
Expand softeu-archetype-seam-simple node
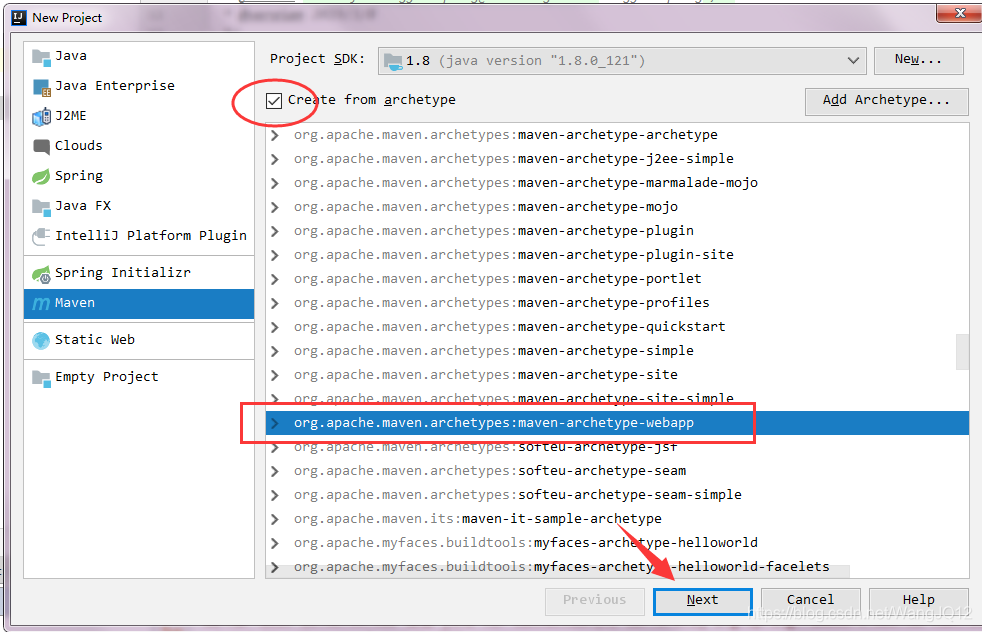click(274, 495)
